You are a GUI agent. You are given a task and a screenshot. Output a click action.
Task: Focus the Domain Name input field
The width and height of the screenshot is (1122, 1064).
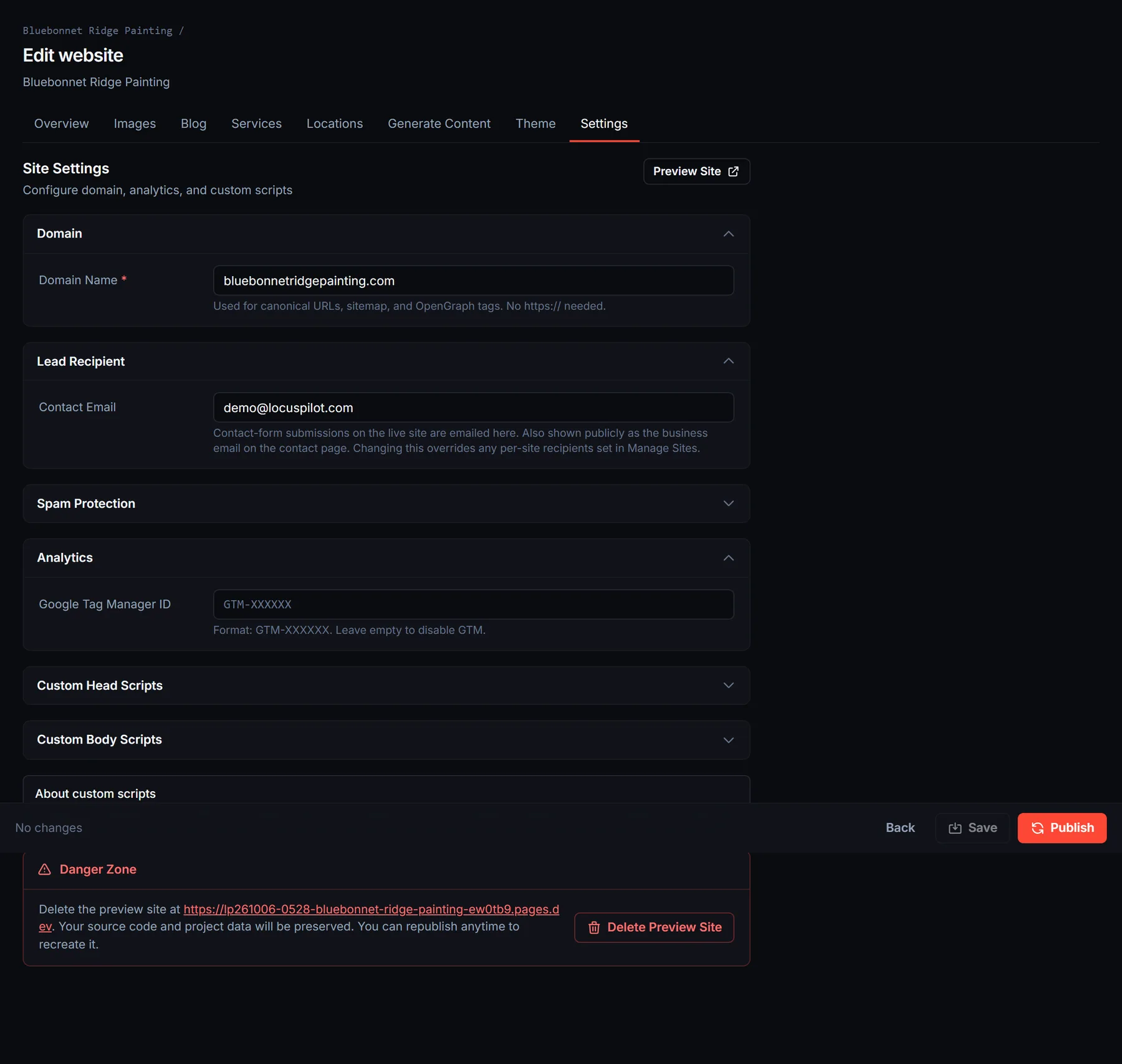tap(473, 280)
